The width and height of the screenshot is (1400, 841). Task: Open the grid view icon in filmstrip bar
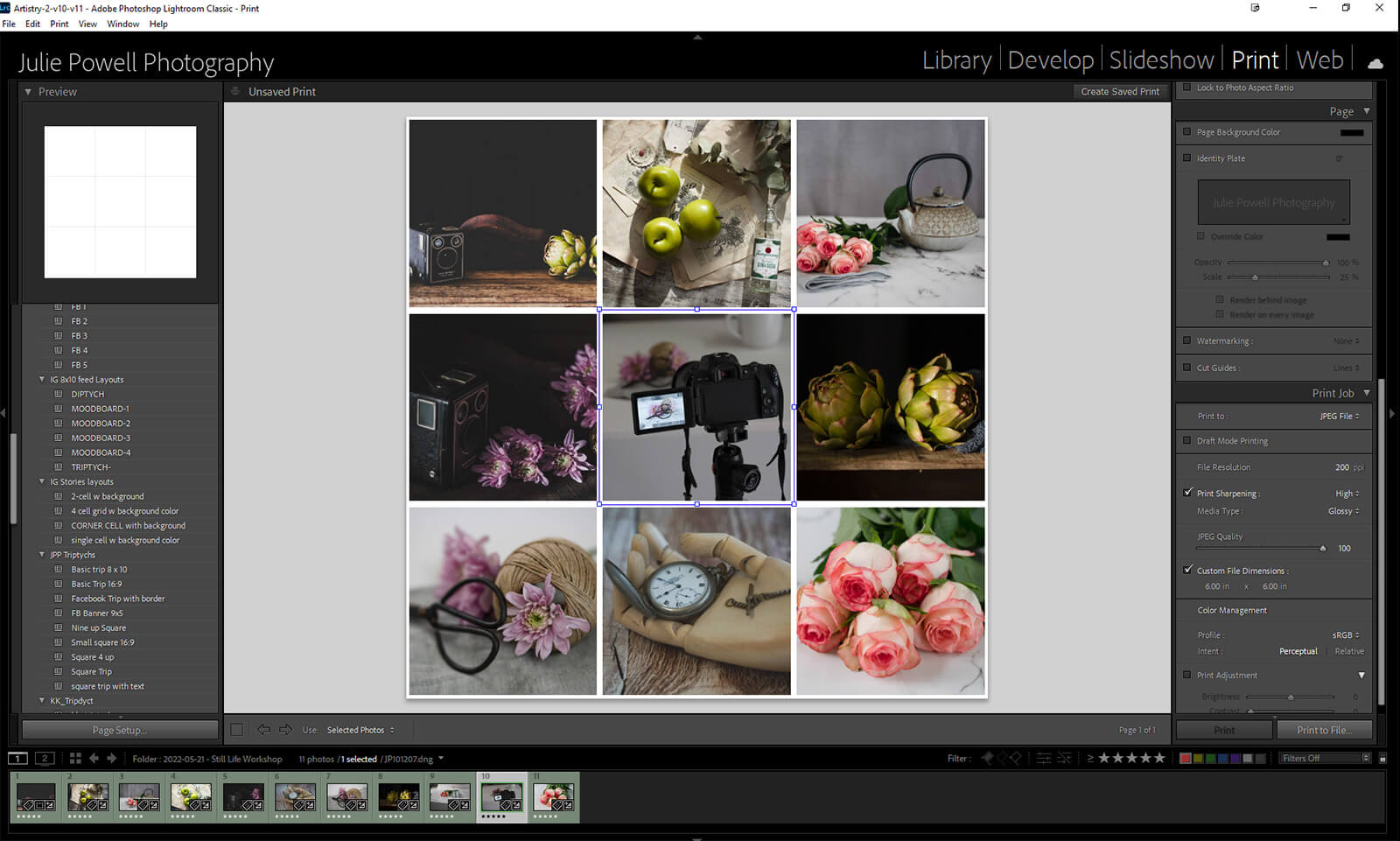pos(75,759)
